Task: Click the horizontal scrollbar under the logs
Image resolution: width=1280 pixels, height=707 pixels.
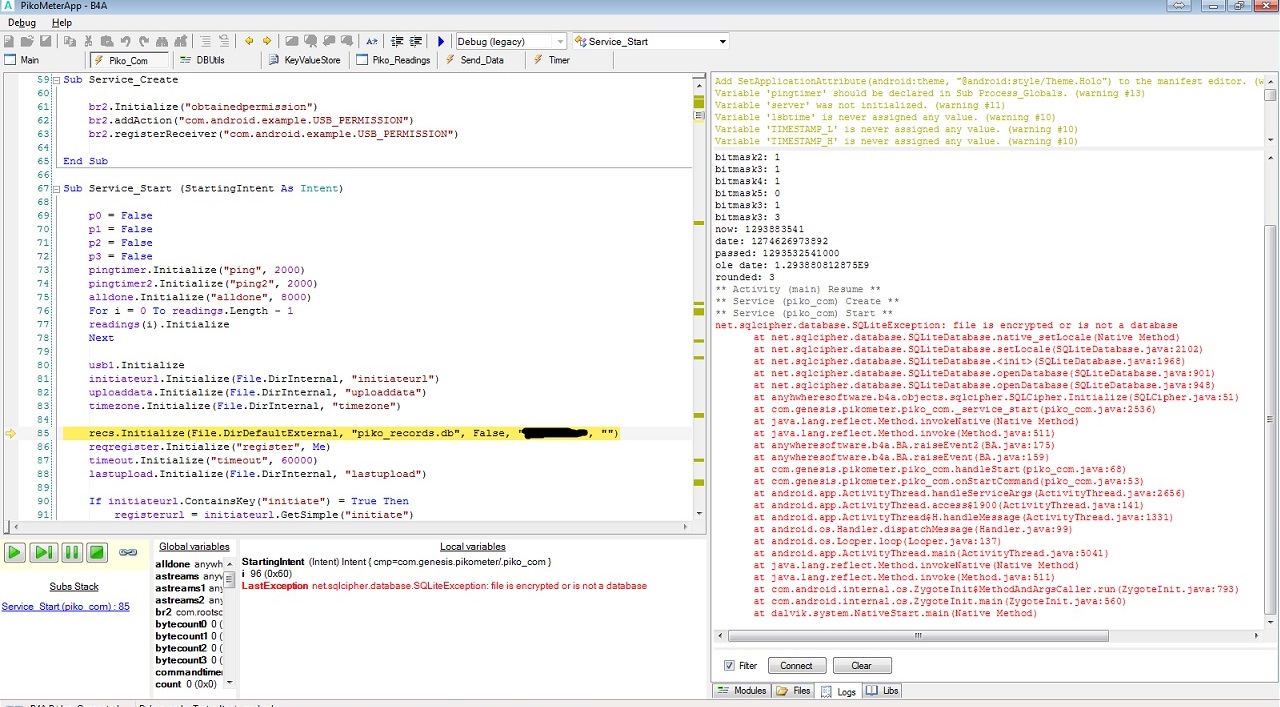Action: point(918,636)
